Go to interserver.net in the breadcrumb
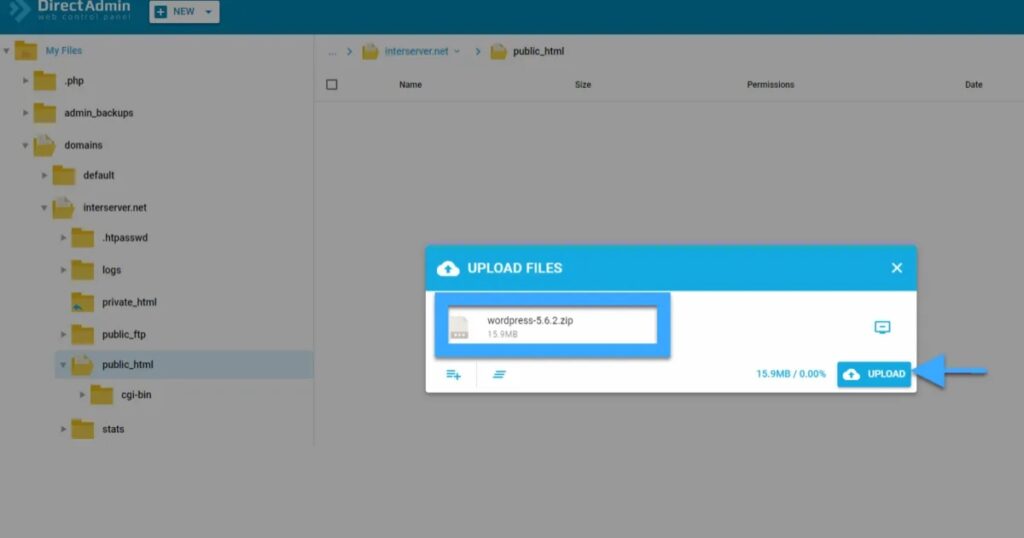1024x538 pixels. 416,51
